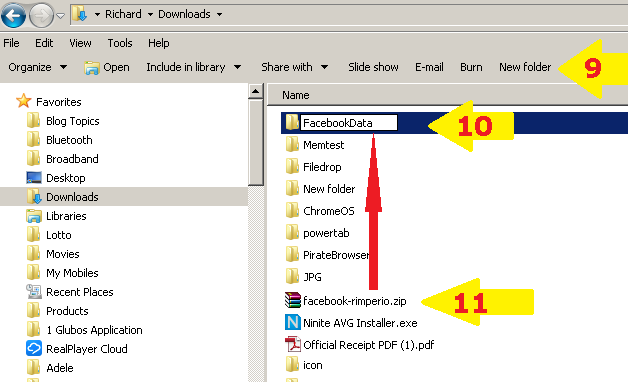Expand Include in library dropdown

tap(194, 67)
